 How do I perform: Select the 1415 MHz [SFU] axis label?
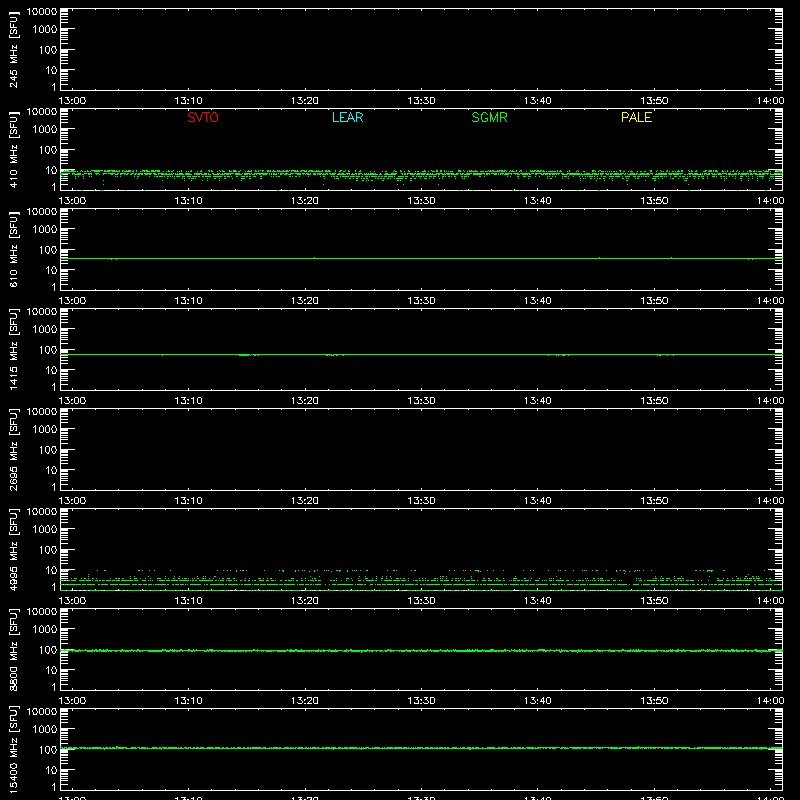click(13, 349)
